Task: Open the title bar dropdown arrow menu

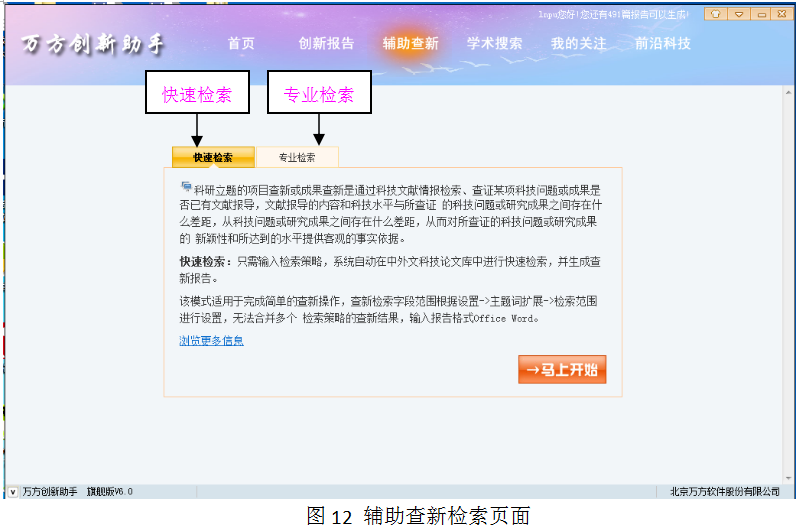Action: point(738,14)
